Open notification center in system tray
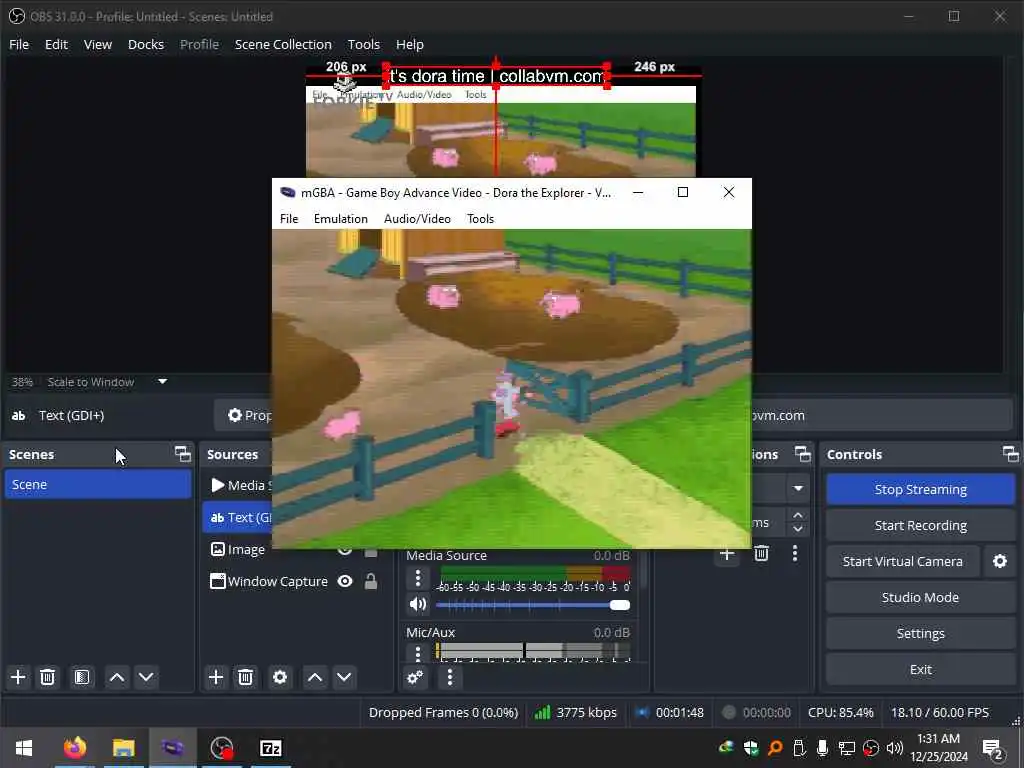 (992, 748)
